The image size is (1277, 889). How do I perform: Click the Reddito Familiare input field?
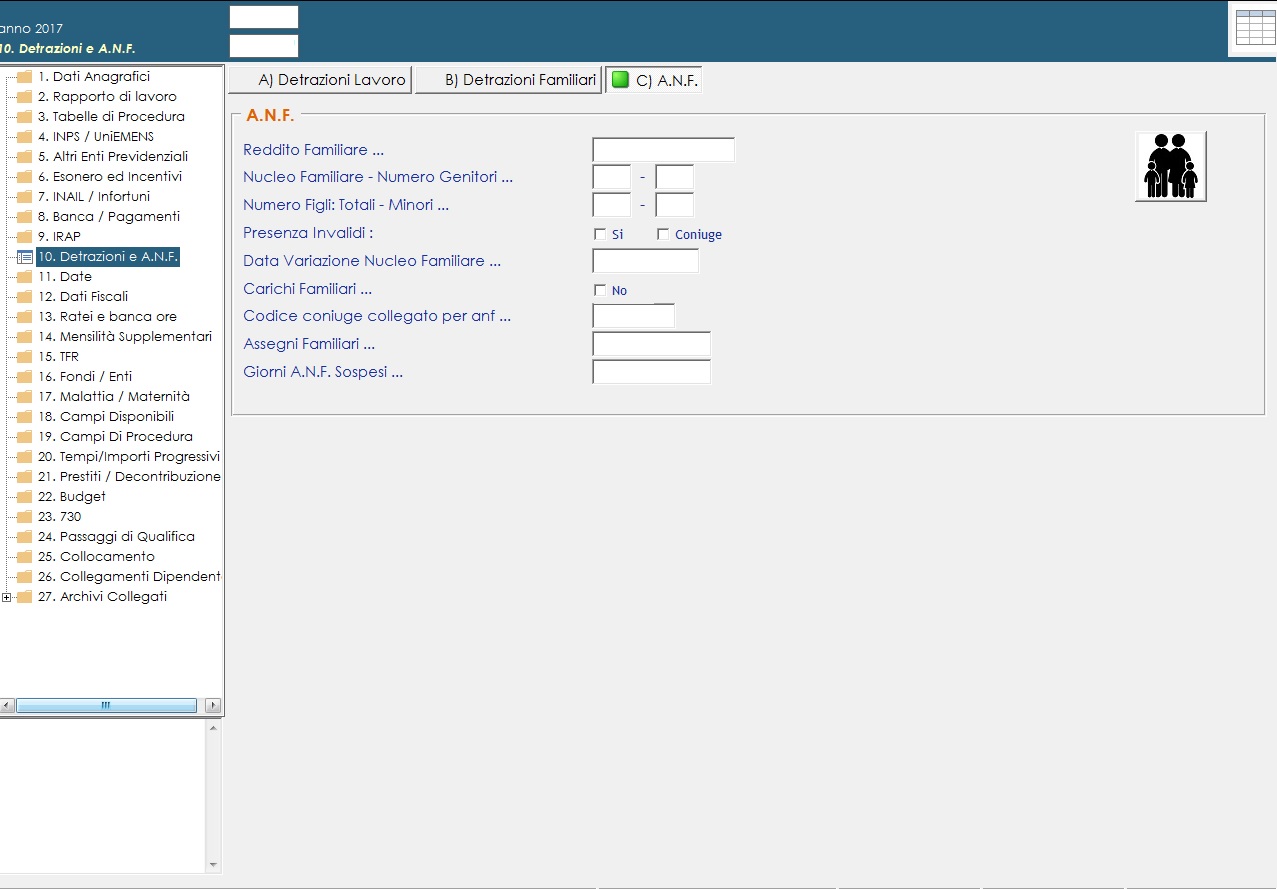(x=663, y=150)
